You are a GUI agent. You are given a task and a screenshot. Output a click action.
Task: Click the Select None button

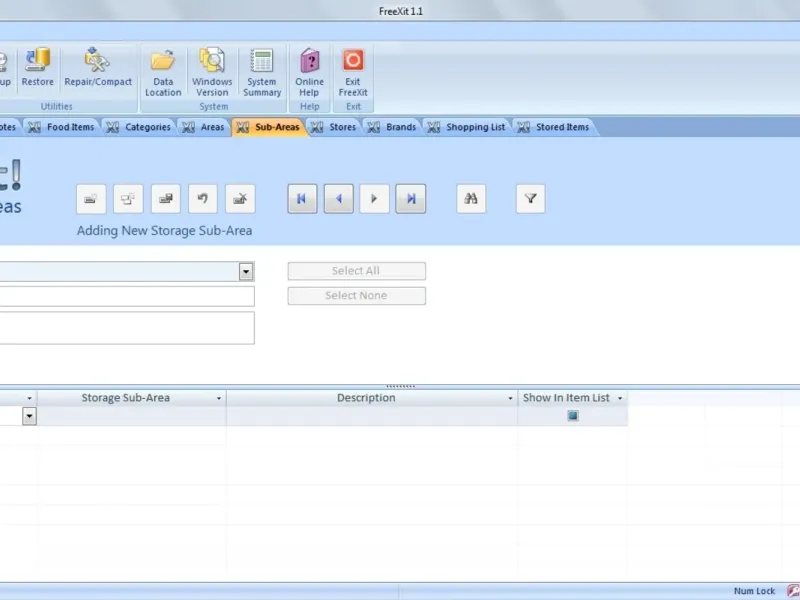tap(357, 295)
